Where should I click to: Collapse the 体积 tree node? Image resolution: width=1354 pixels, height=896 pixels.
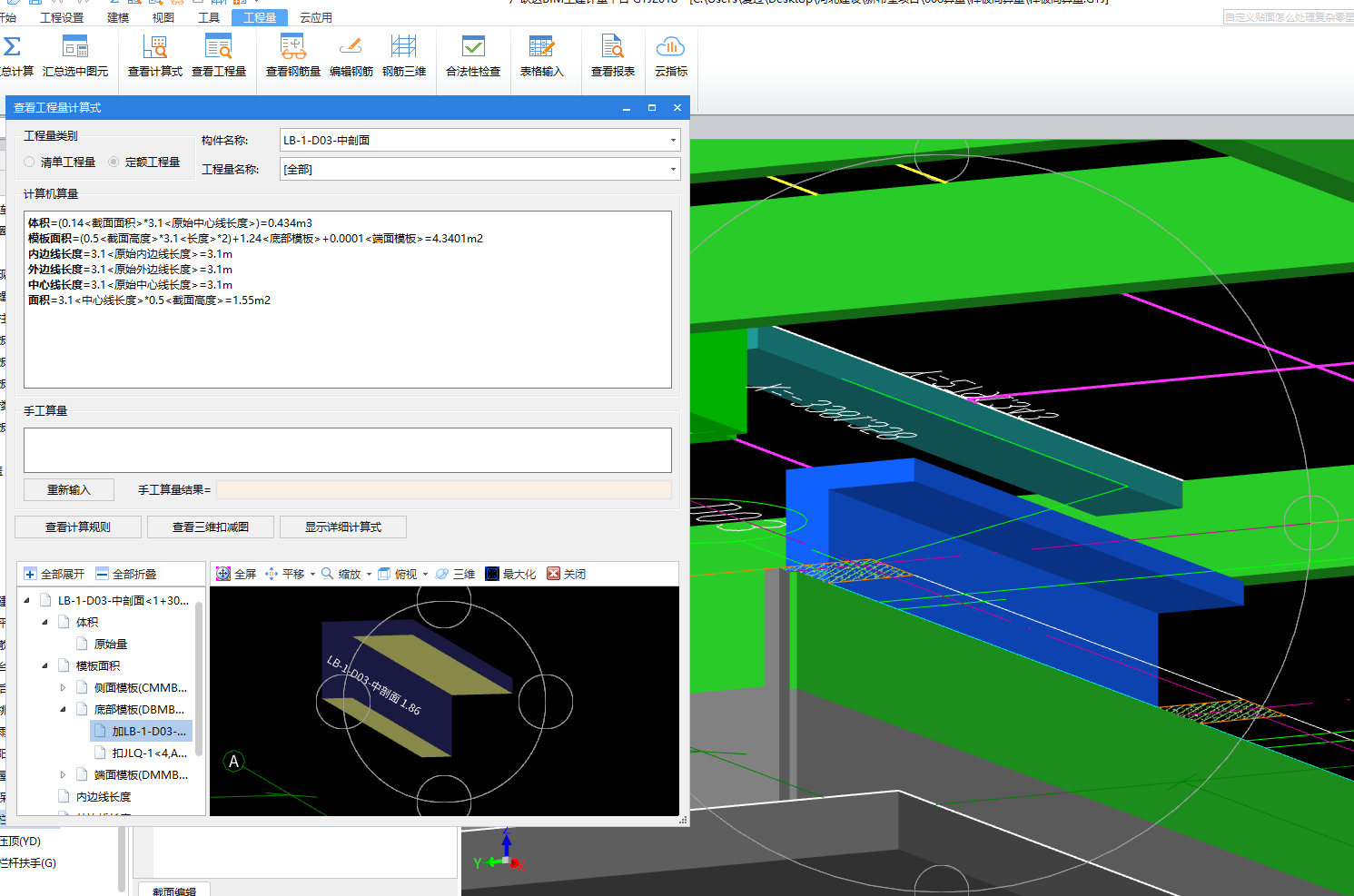tap(44, 622)
